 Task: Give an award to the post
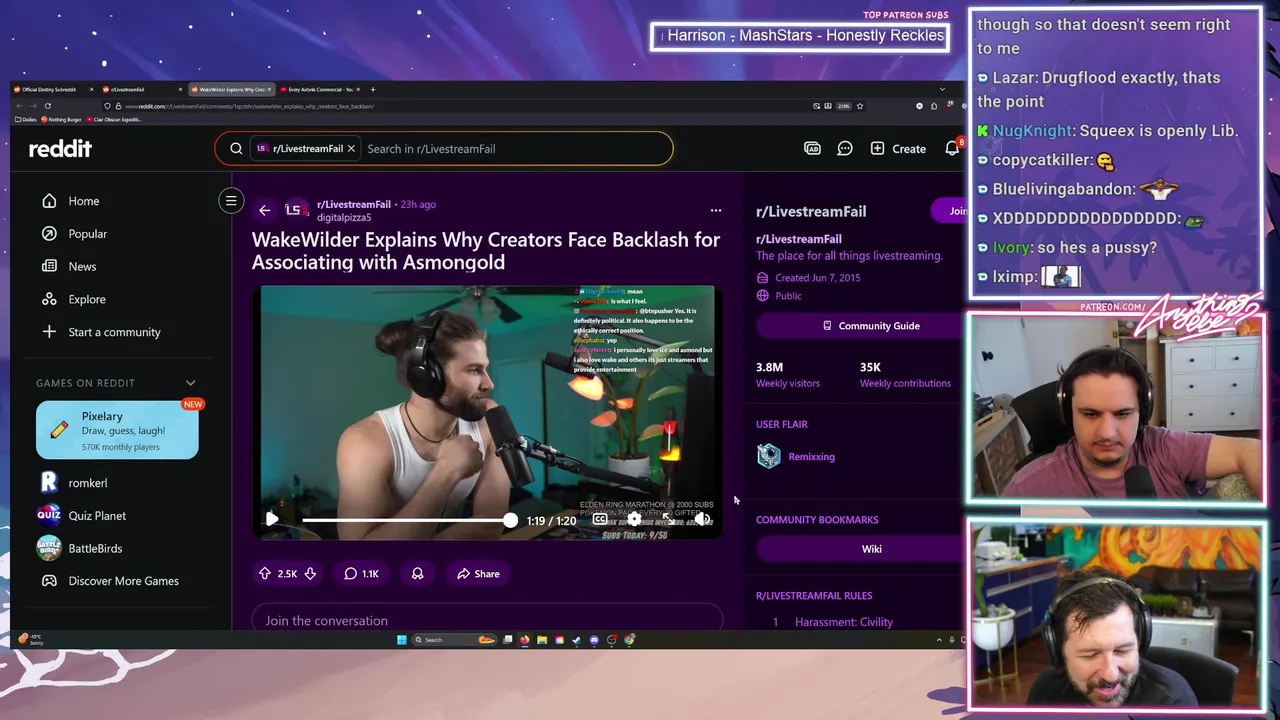point(417,574)
